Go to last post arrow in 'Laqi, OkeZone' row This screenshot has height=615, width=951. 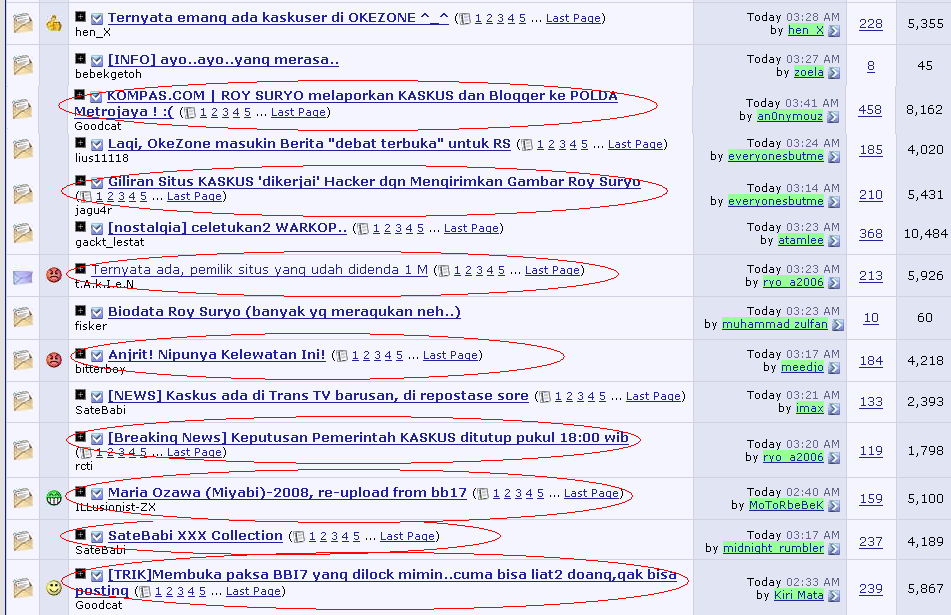(834, 157)
